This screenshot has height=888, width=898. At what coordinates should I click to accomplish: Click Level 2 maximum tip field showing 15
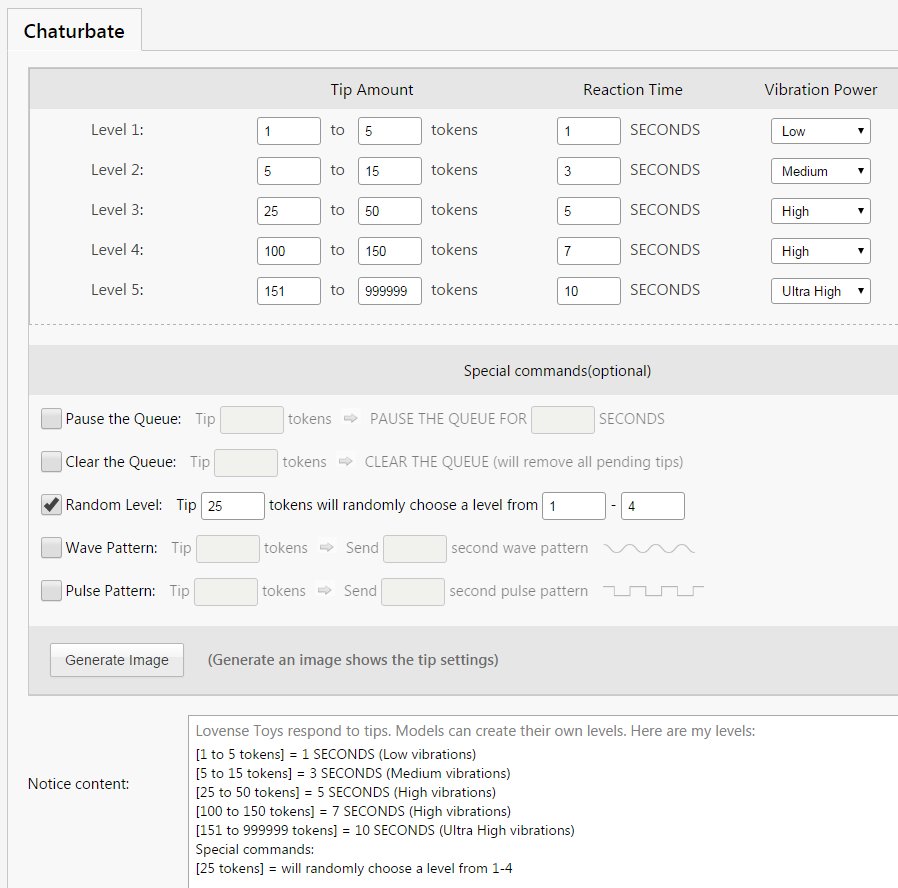(x=389, y=171)
